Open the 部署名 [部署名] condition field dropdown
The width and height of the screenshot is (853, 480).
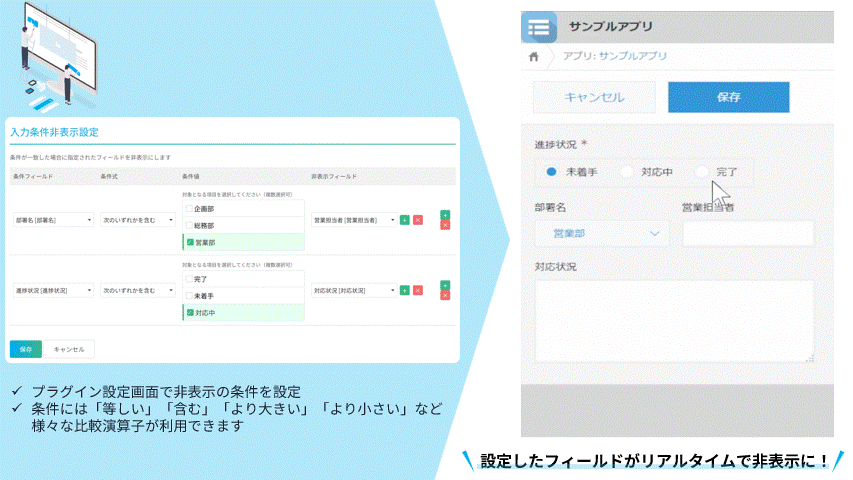pyautogui.click(x=53, y=220)
